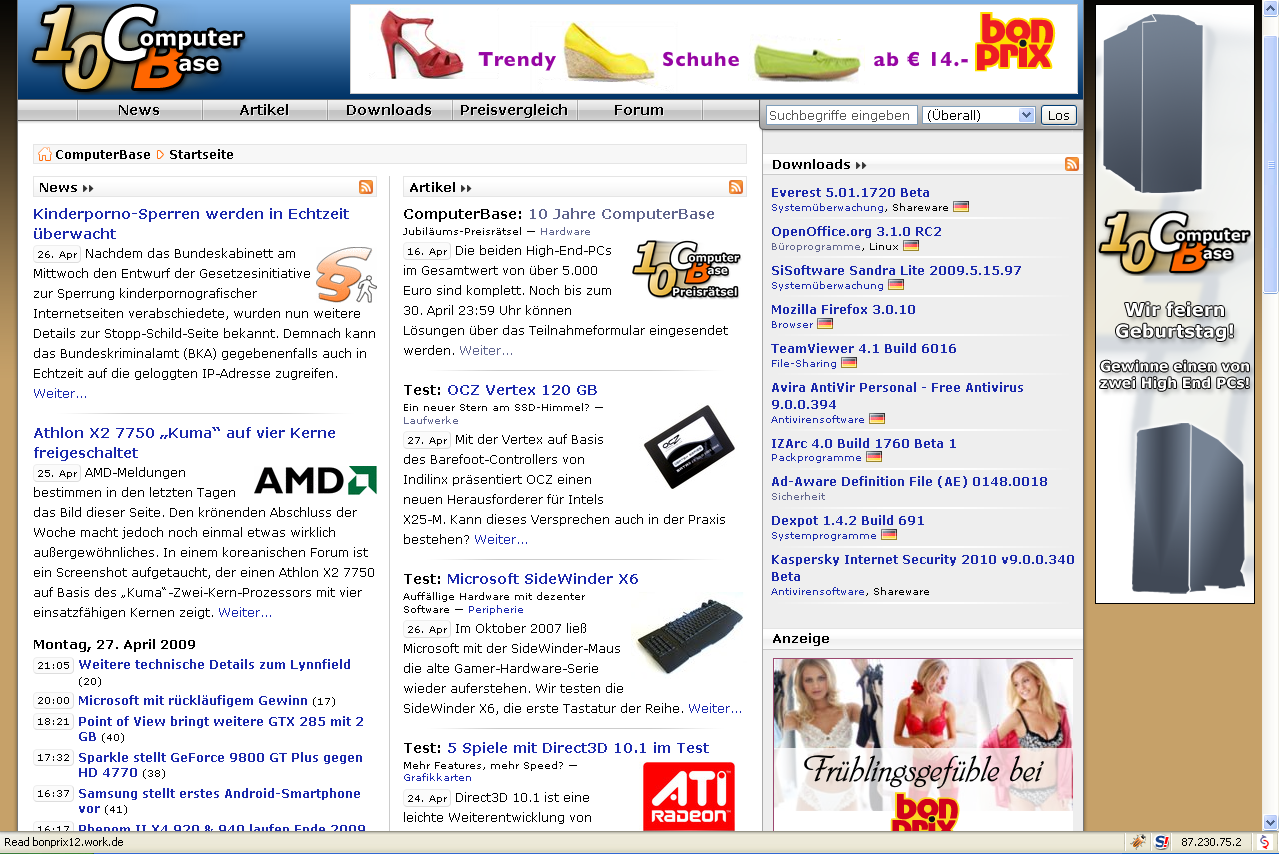This screenshot has height=854, width=1280.
Task: Open the Artikel RSS feed icon
Action: (736, 187)
